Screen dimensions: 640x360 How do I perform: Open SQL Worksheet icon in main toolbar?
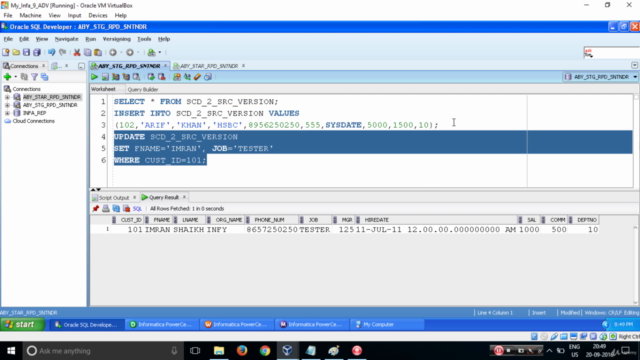[x=151, y=52]
